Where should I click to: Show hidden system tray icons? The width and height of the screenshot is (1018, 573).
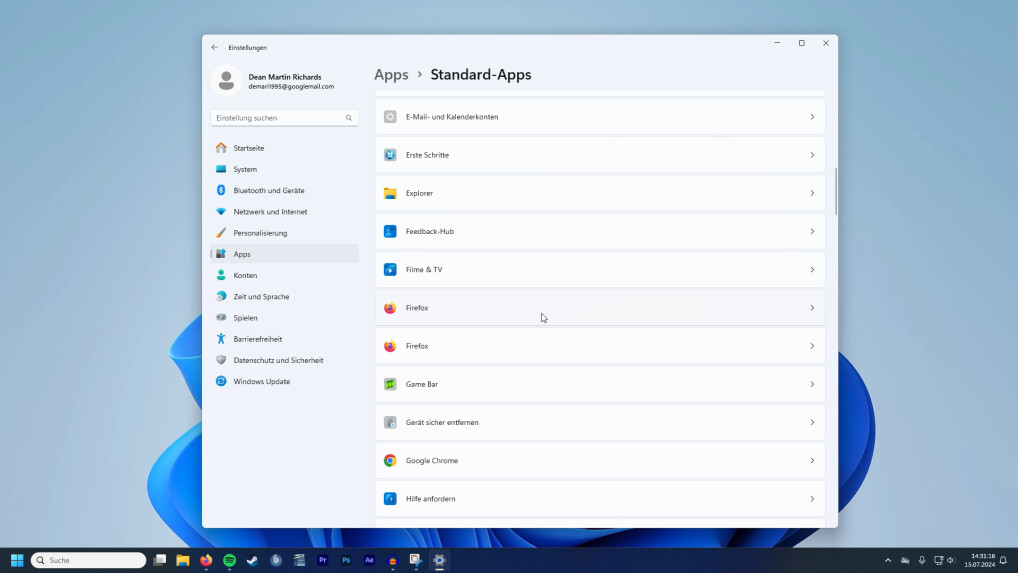(x=887, y=561)
